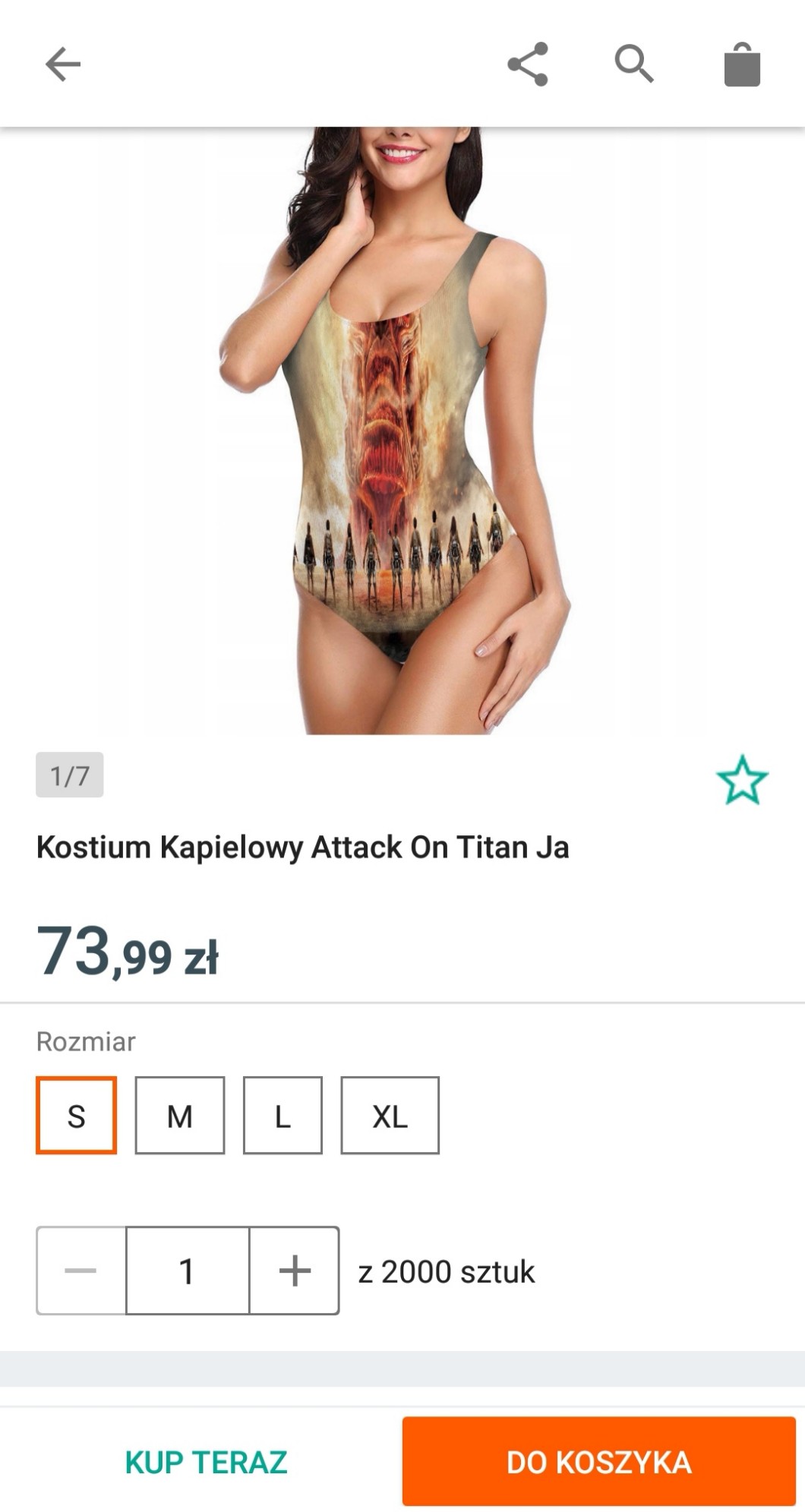This screenshot has width=805, height=1512.
Task: Select size S option
Action: (76, 1115)
